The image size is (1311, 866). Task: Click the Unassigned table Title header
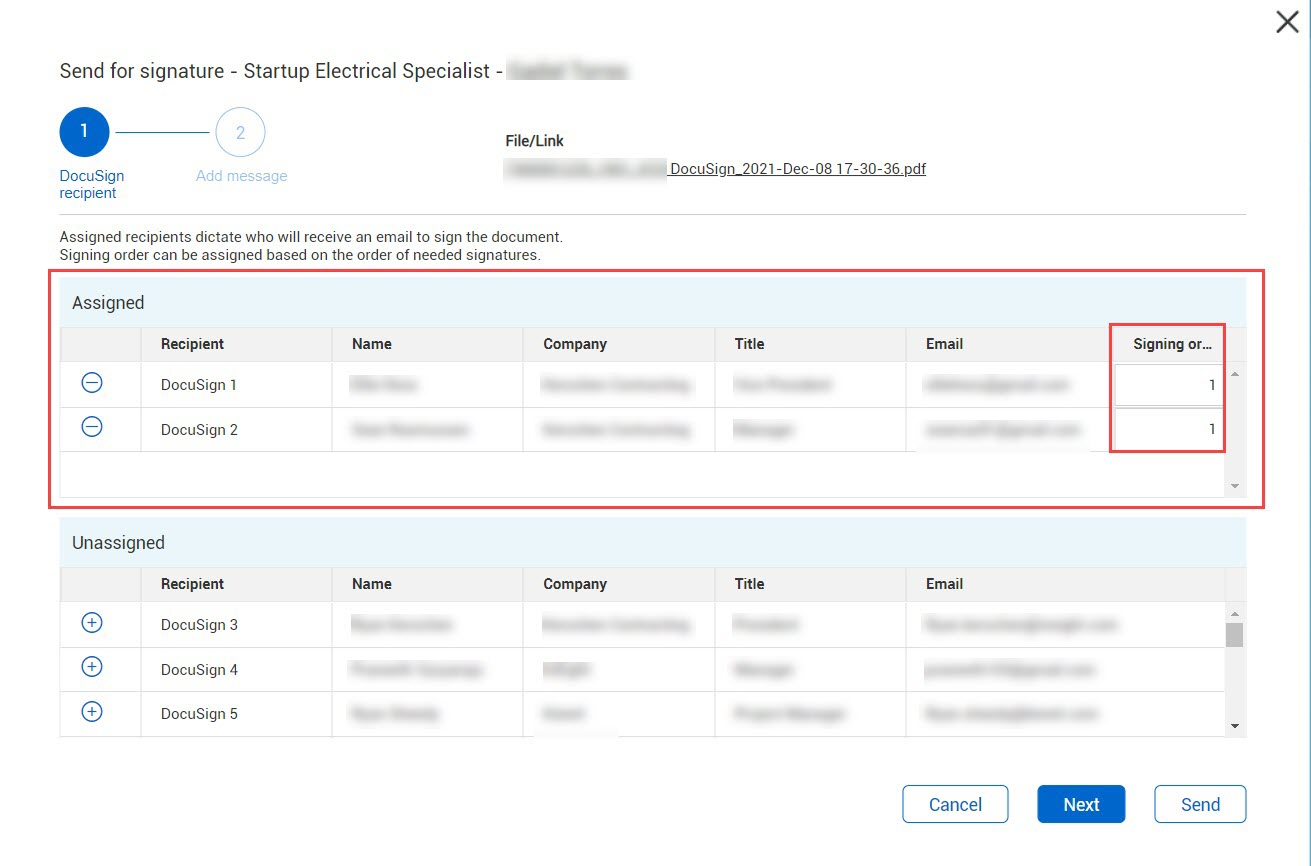(x=811, y=584)
